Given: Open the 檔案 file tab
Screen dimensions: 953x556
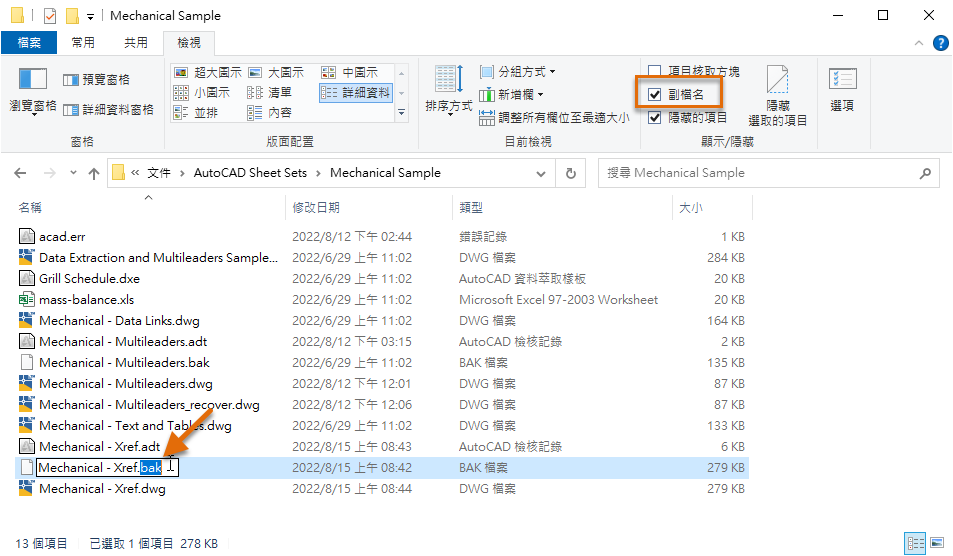Looking at the screenshot, I should click(29, 43).
